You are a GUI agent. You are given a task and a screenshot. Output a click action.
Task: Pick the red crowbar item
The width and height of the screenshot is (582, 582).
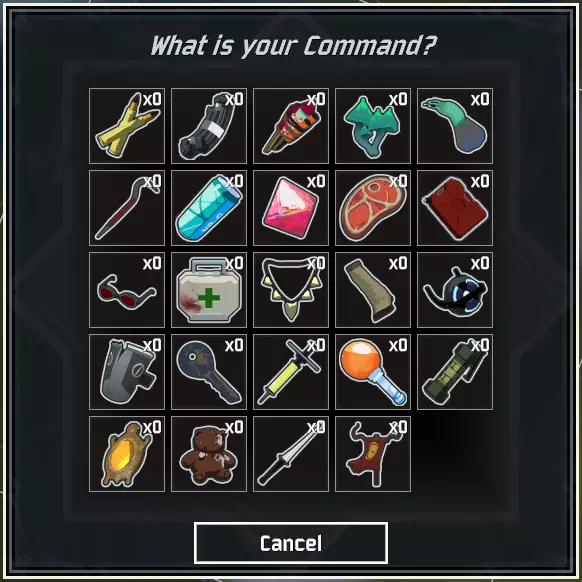(x=127, y=208)
